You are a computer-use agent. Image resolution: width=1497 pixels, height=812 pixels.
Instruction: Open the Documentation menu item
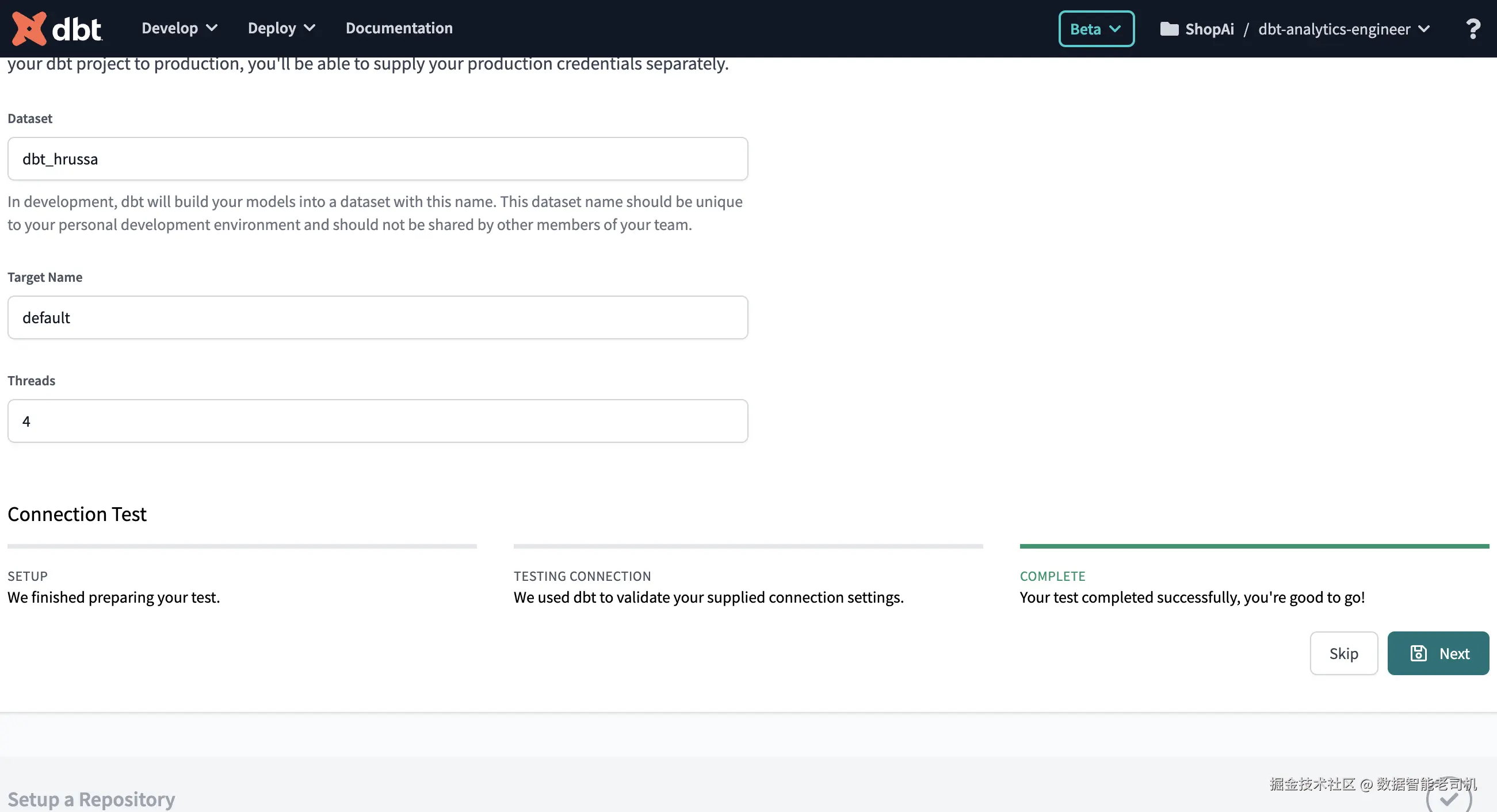tap(399, 28)
